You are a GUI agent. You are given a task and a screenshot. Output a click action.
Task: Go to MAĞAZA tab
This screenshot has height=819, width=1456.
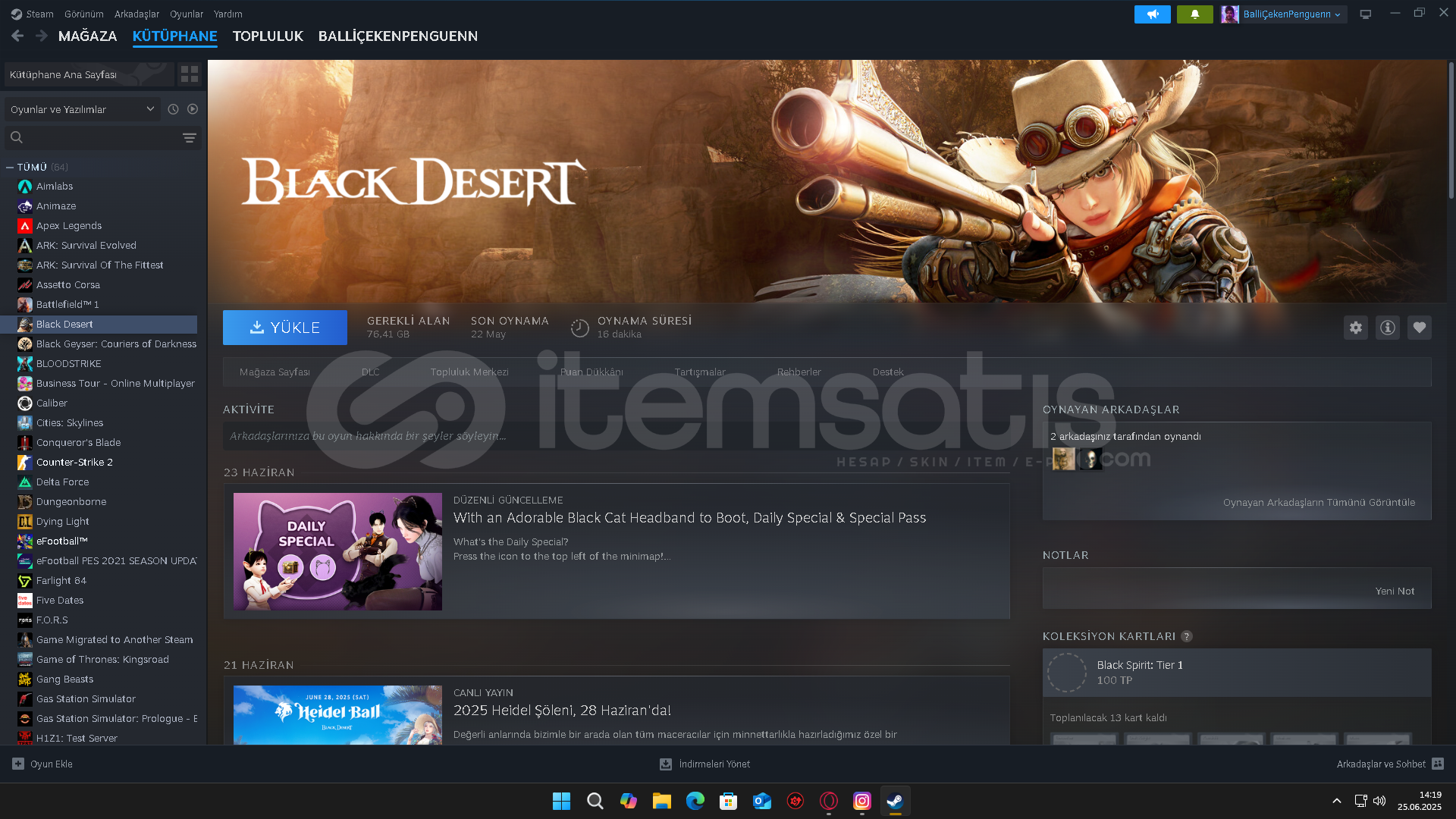tap(87, 36)
